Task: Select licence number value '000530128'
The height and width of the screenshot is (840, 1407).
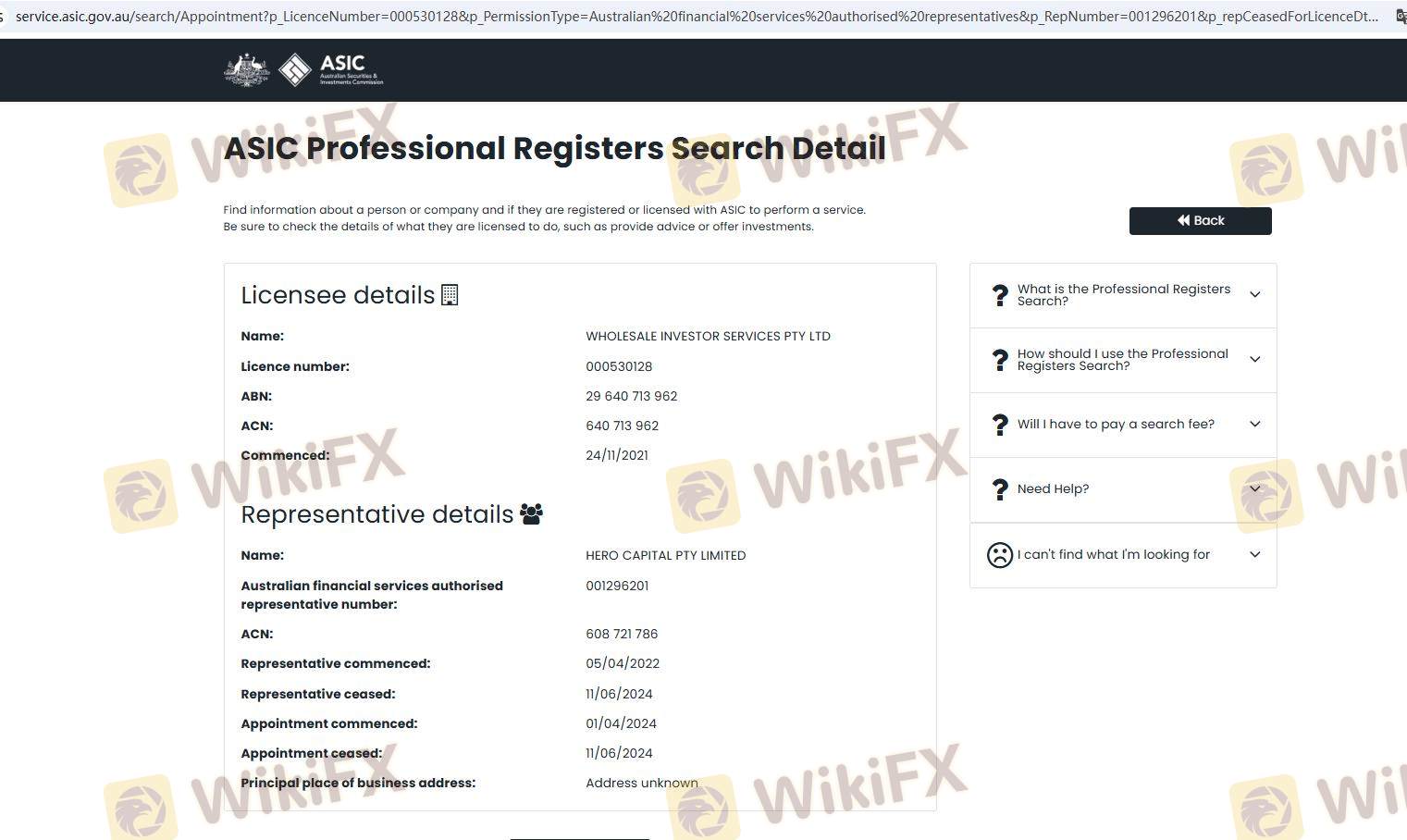Action: click(x=619, y=367)
